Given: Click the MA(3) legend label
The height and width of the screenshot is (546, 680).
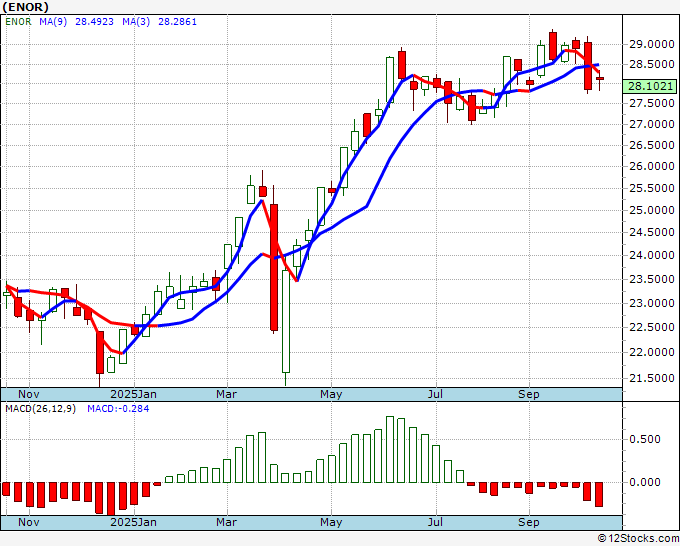Looking at the screenshot, I should [136, 22].
